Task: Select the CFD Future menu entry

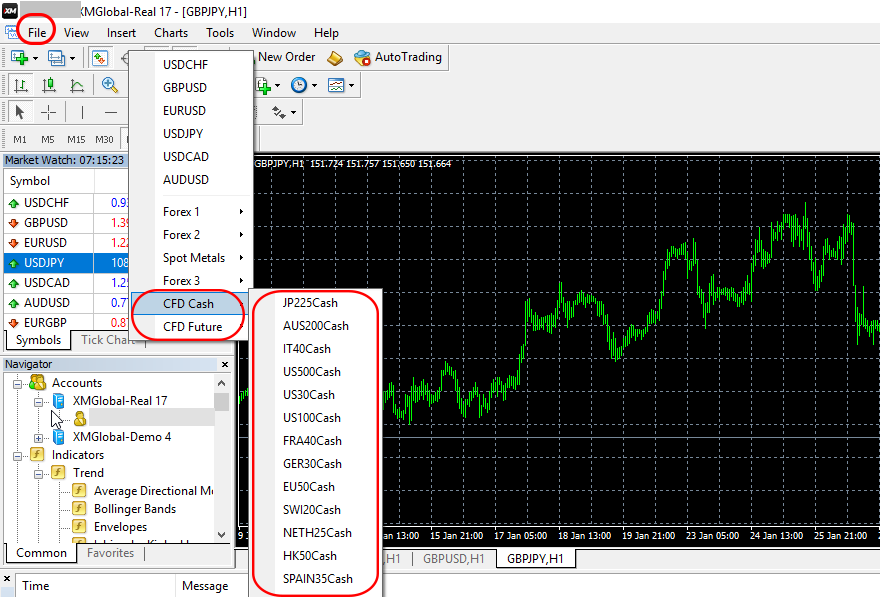Action: click(x=191, y=327)
